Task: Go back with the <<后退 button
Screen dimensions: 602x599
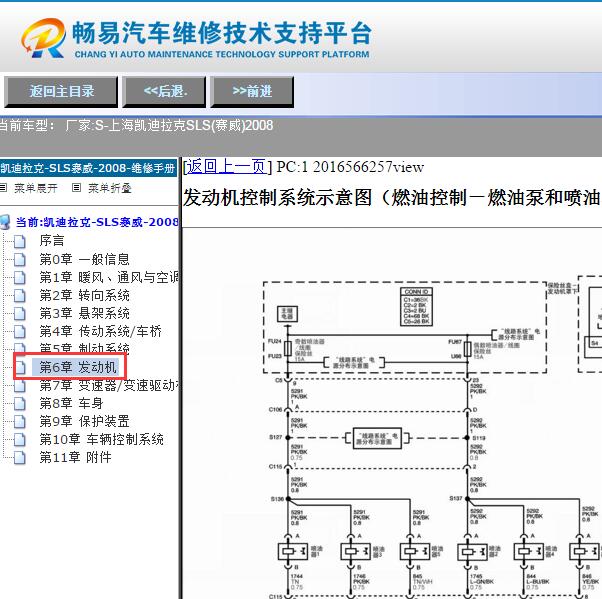Action: click(x=164, y=91)
